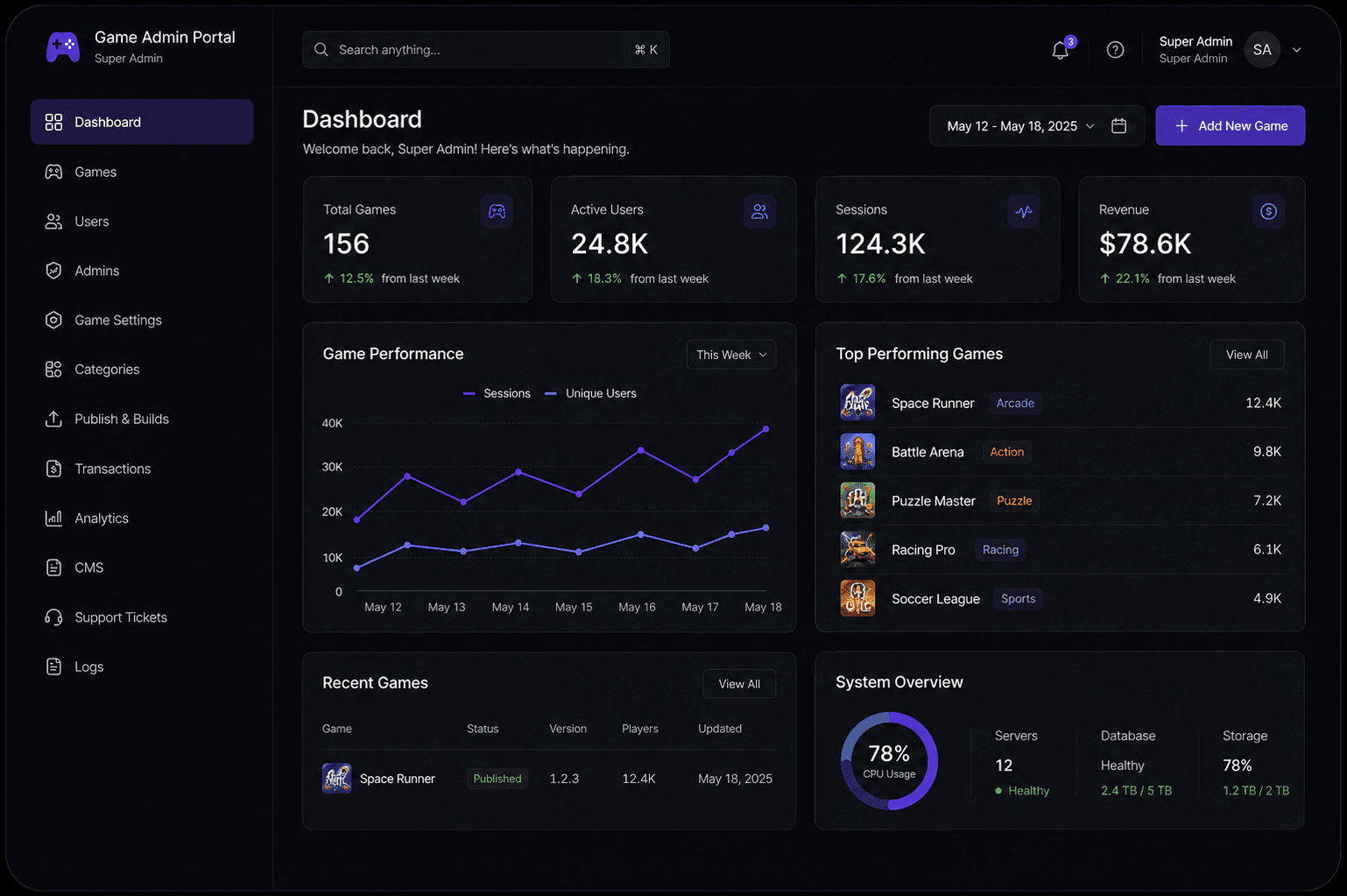Click Sessions data point above May 16
Screen dimensions: 1347x896
coord(641,450)
